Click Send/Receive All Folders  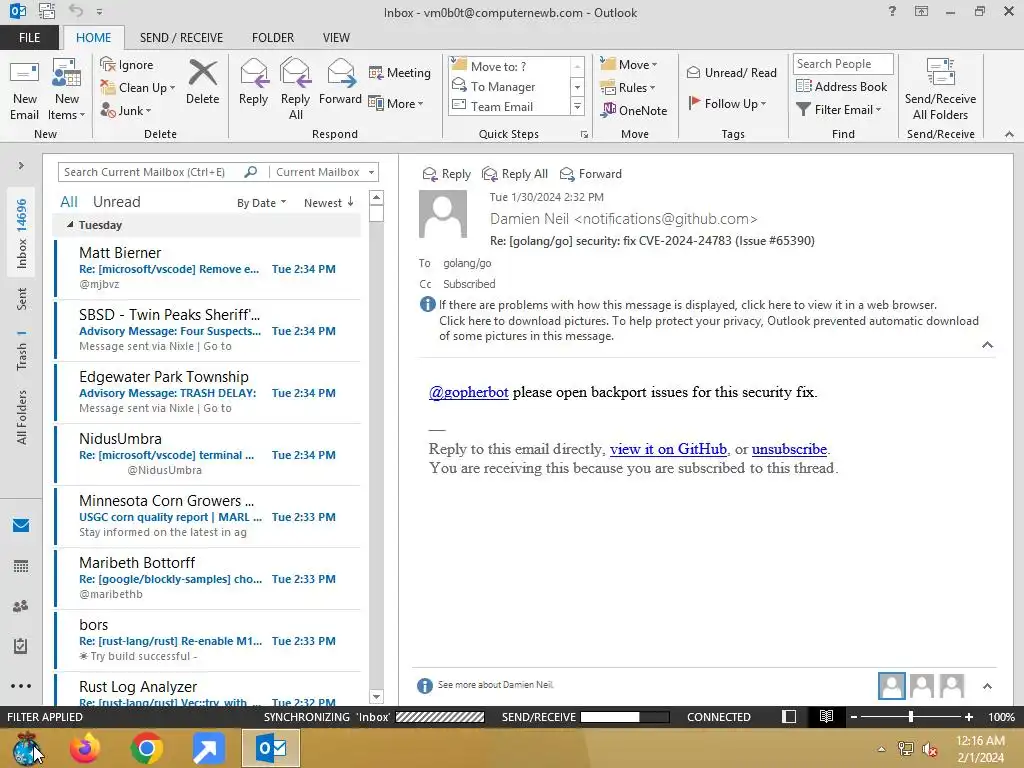pyautogui.click(x=940, y=91)
